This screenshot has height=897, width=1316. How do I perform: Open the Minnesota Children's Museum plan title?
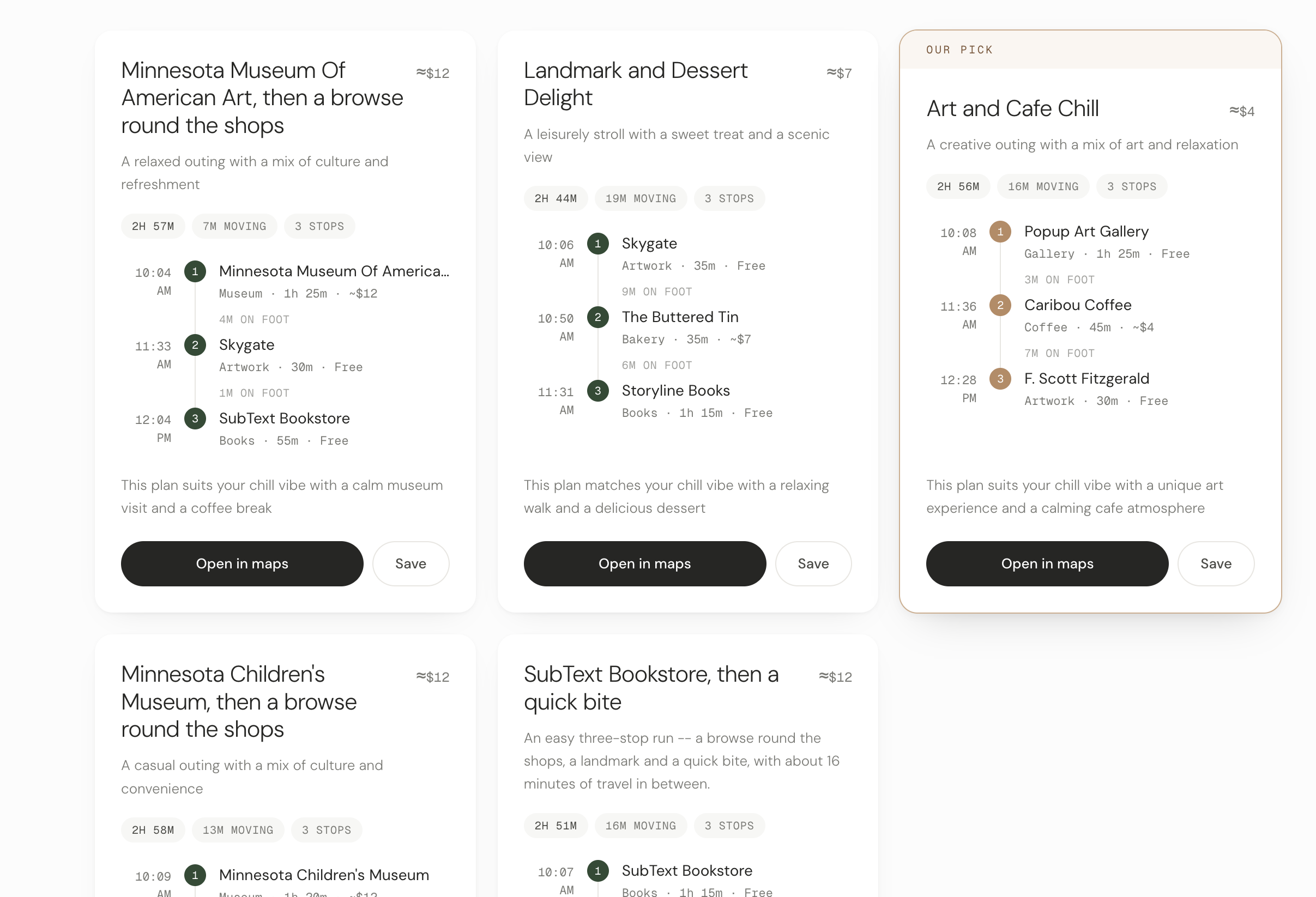[x=238, y=702]
